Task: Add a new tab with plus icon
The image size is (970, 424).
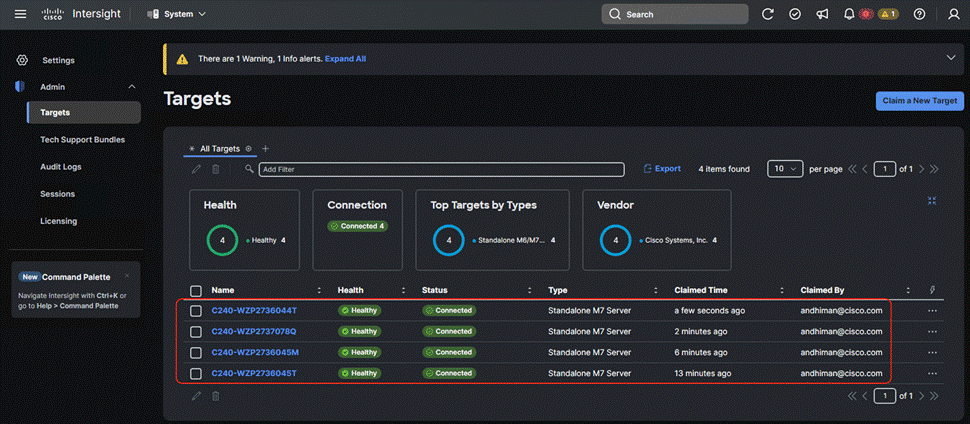Action: click(x=265, y=149)
